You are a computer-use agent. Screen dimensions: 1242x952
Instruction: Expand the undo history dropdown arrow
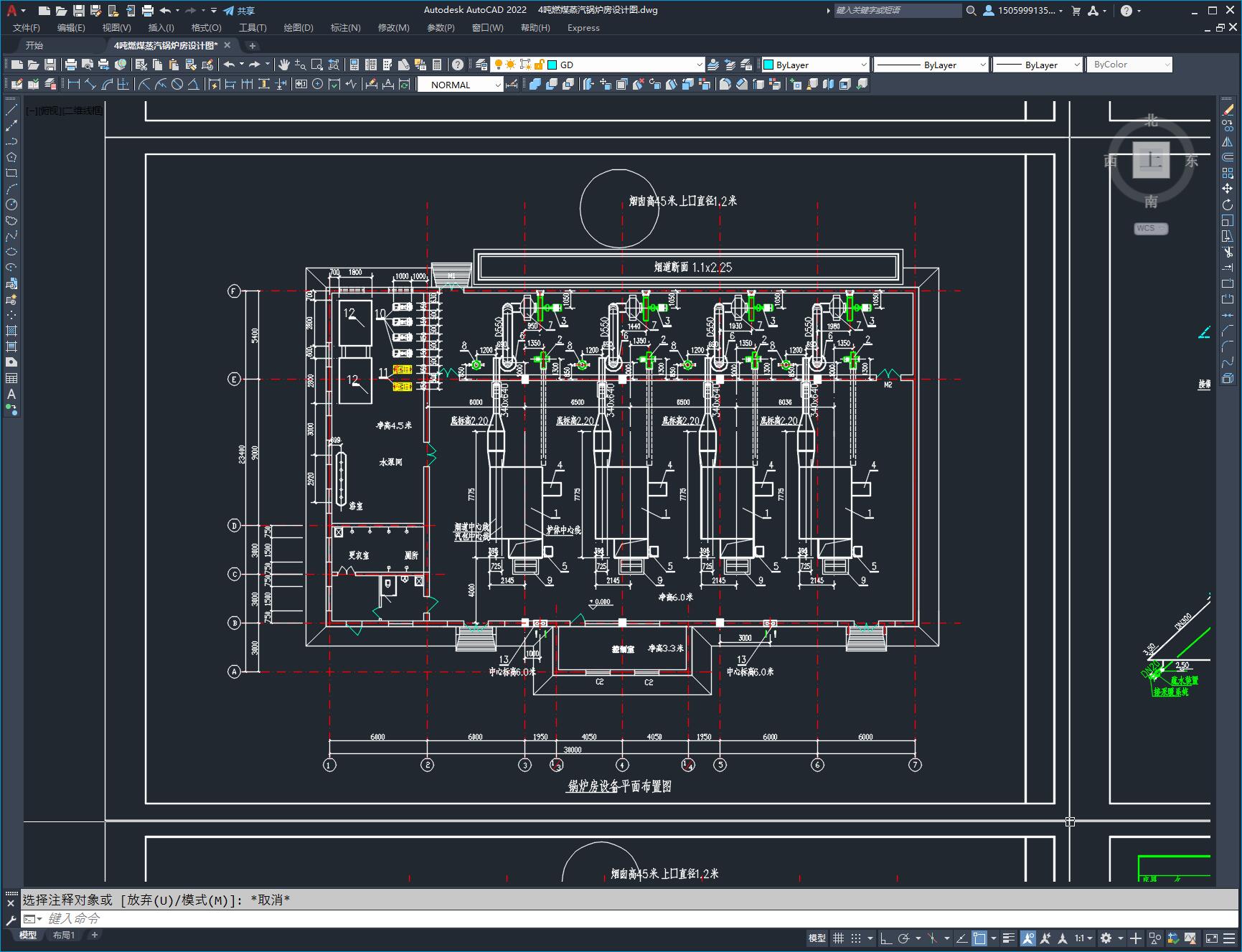tap(177, 11)
